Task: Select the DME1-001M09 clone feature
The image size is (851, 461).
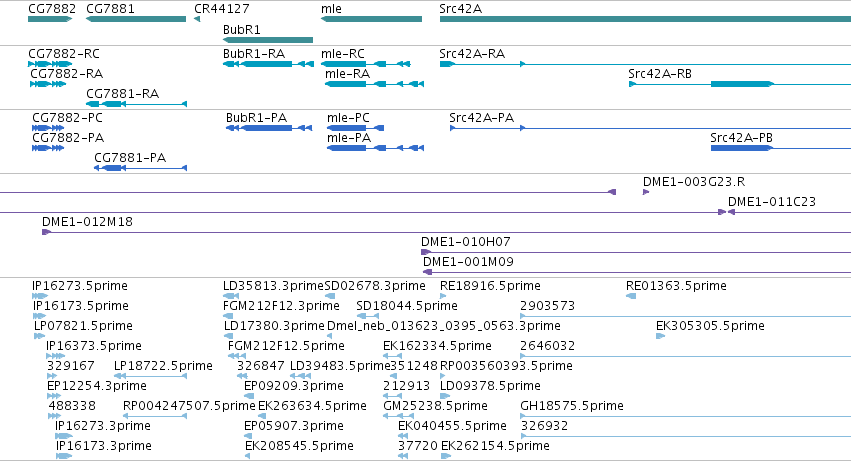Action: 637,272
